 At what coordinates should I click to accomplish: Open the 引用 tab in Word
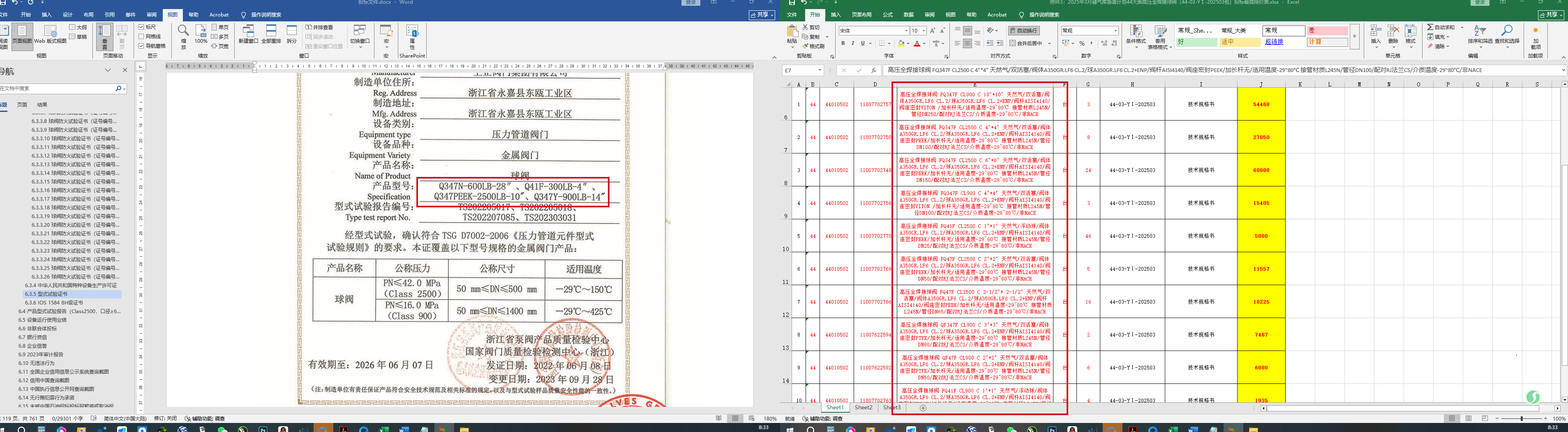point(110,15)
